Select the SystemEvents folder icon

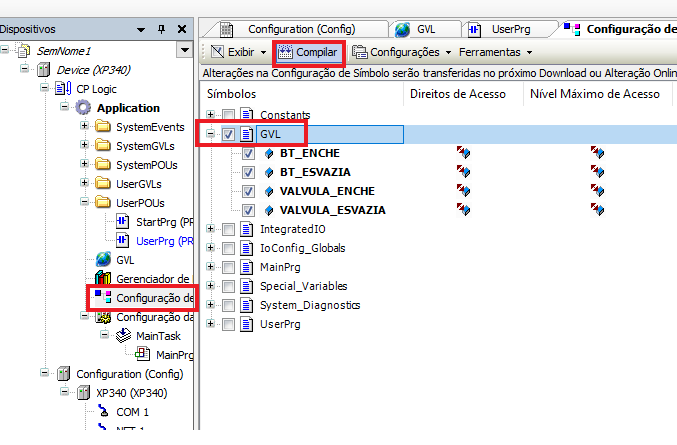click(x=101, y=127)
